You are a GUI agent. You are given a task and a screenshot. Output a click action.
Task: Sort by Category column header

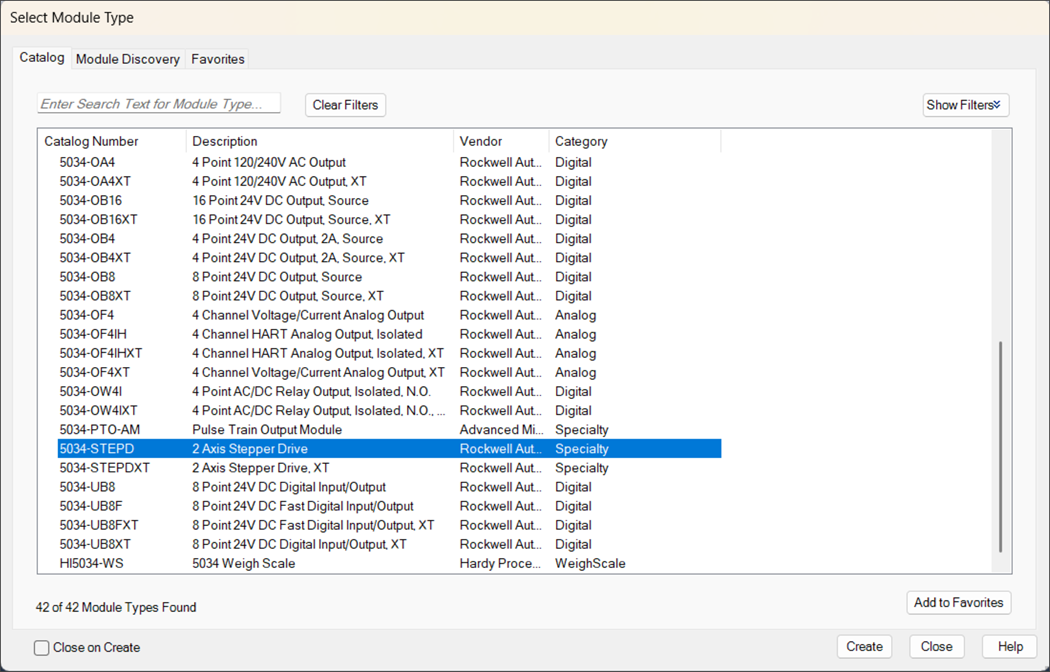point(635,141)
